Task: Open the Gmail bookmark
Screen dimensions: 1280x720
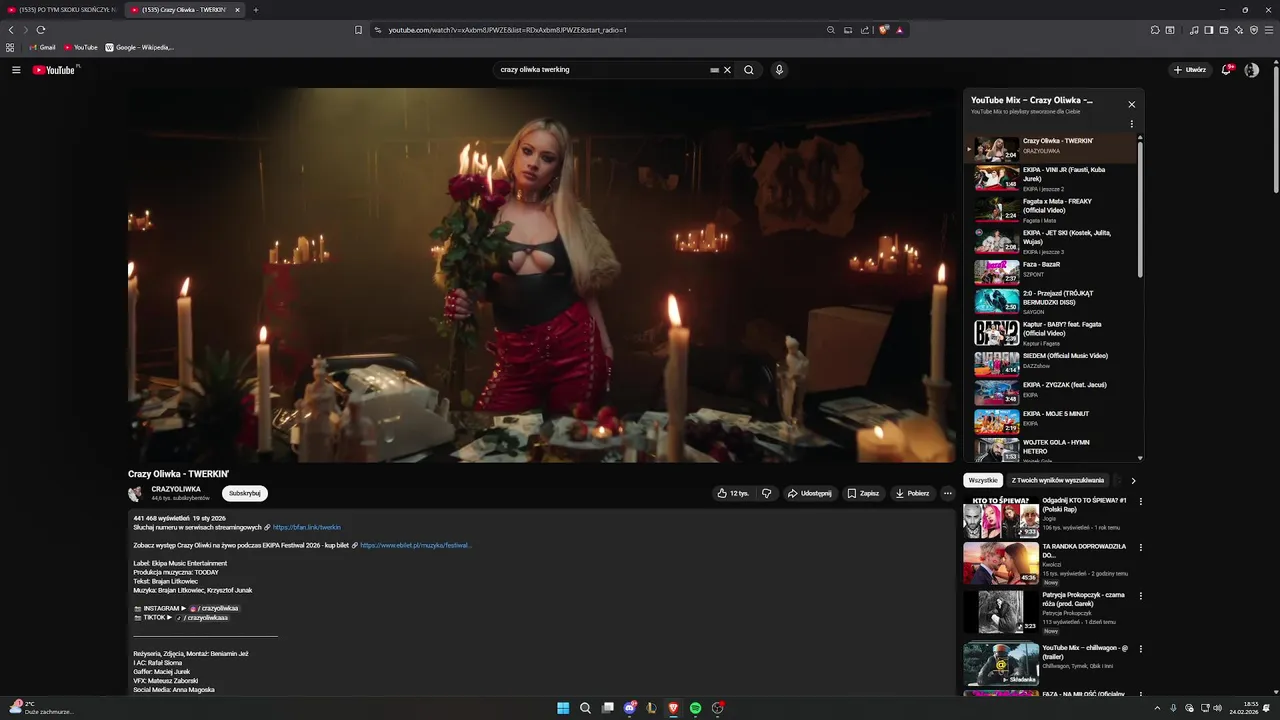Action: pos(42,47)
